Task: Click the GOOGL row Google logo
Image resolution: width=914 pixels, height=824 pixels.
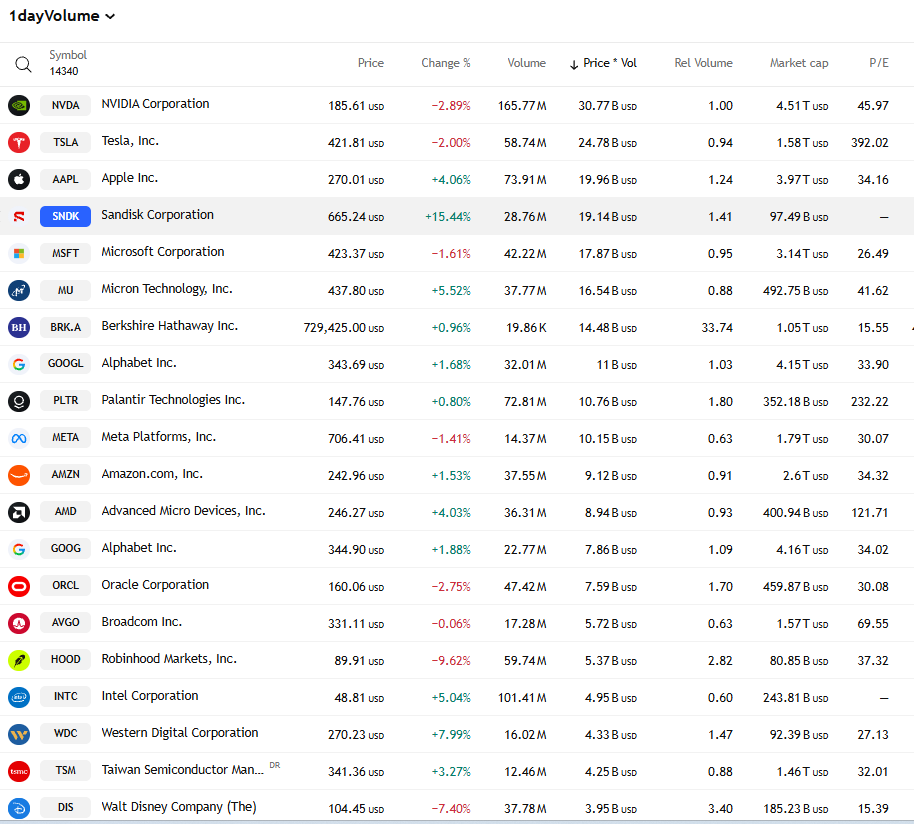Action: tap(19, 364)
